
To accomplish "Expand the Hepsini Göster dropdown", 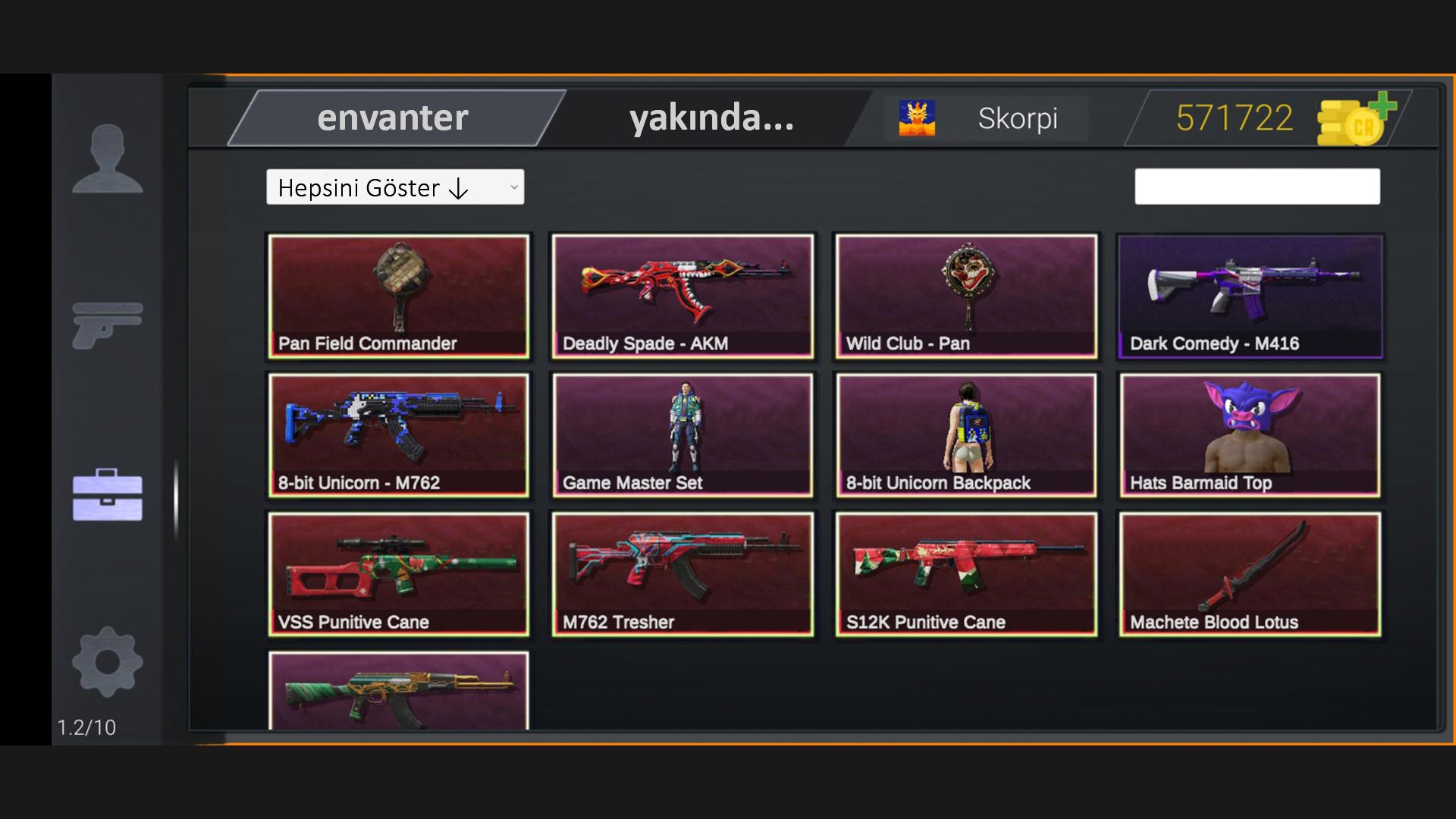I will click(x=395, y=187).
